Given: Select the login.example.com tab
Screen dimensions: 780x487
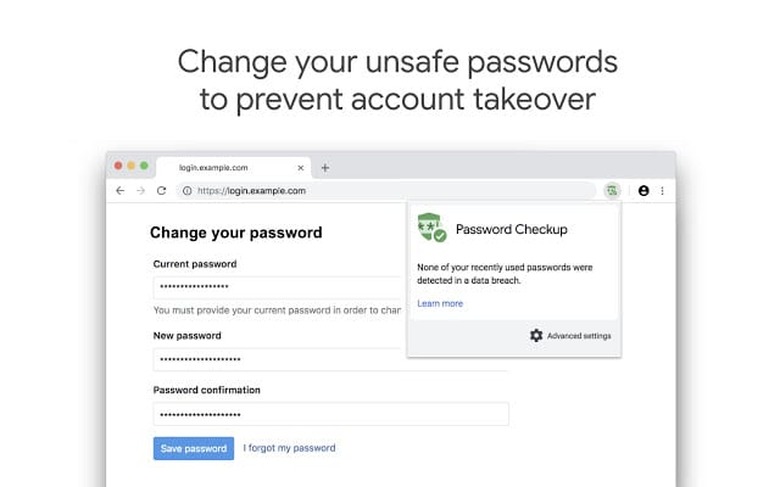Looking at the screenshot, I should coord(215,167).
